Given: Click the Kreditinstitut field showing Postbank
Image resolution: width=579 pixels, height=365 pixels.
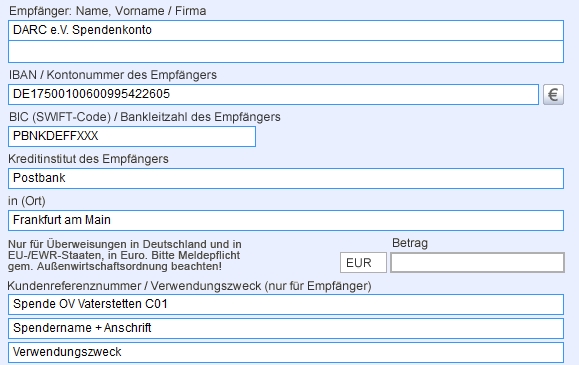Looking at the screenshot, I should coord(286,178).
